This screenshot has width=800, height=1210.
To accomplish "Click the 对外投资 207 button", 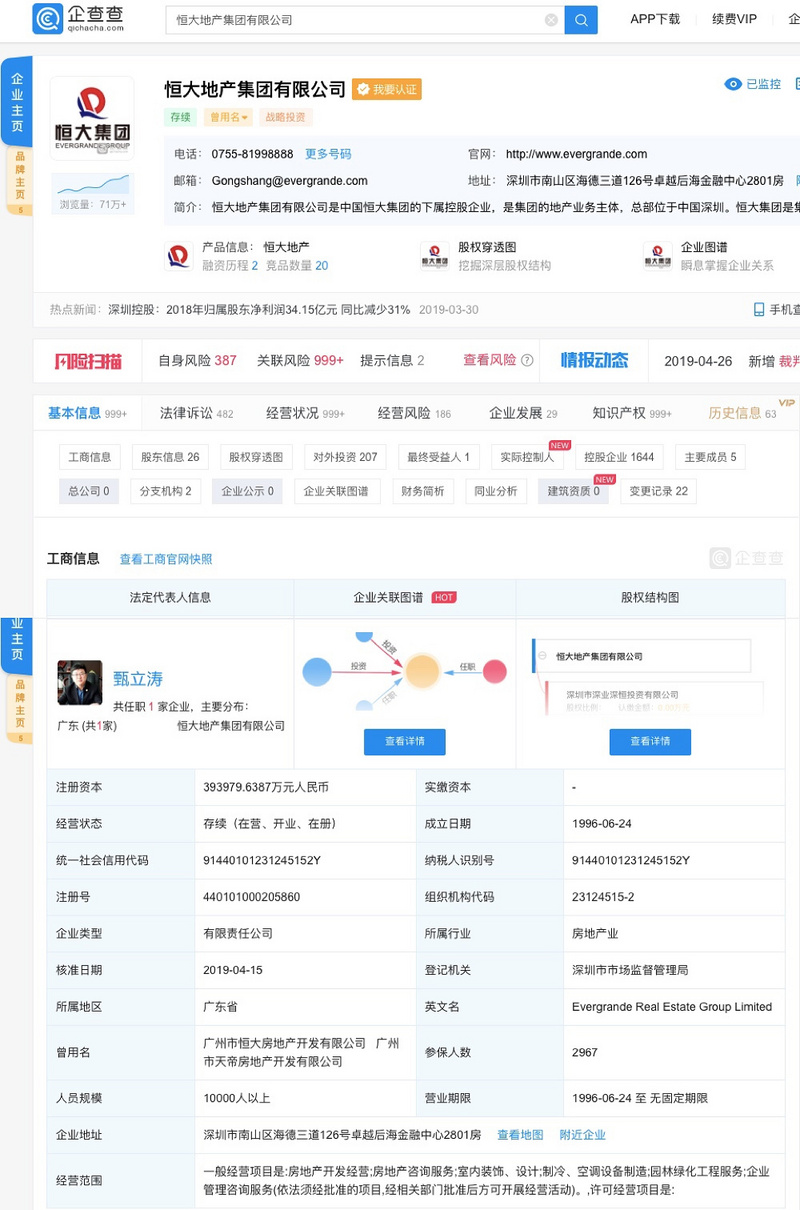I will pyautogui.click(x=345, y=457).
